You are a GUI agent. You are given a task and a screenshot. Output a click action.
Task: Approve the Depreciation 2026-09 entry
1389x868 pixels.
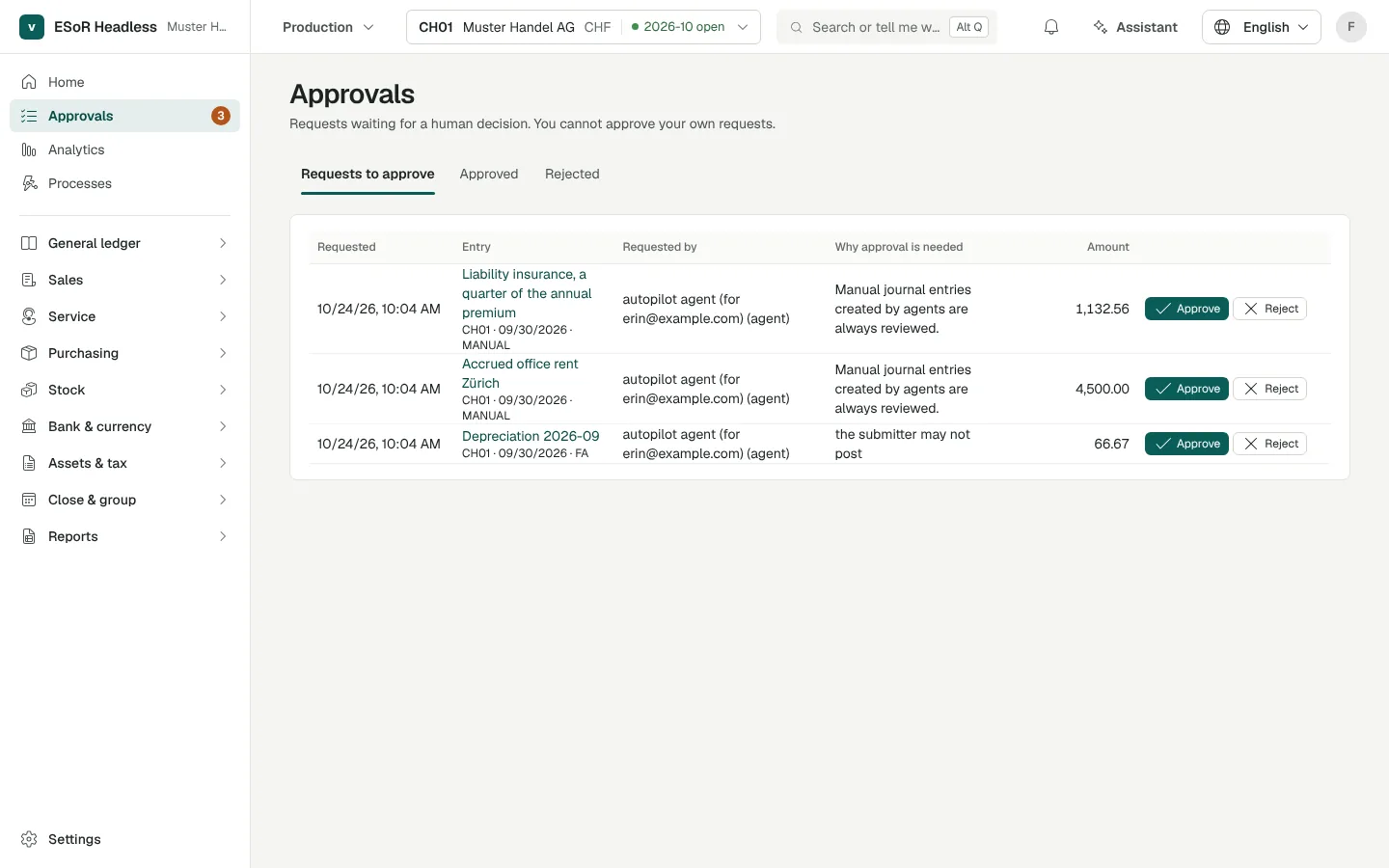point(1186,444)
